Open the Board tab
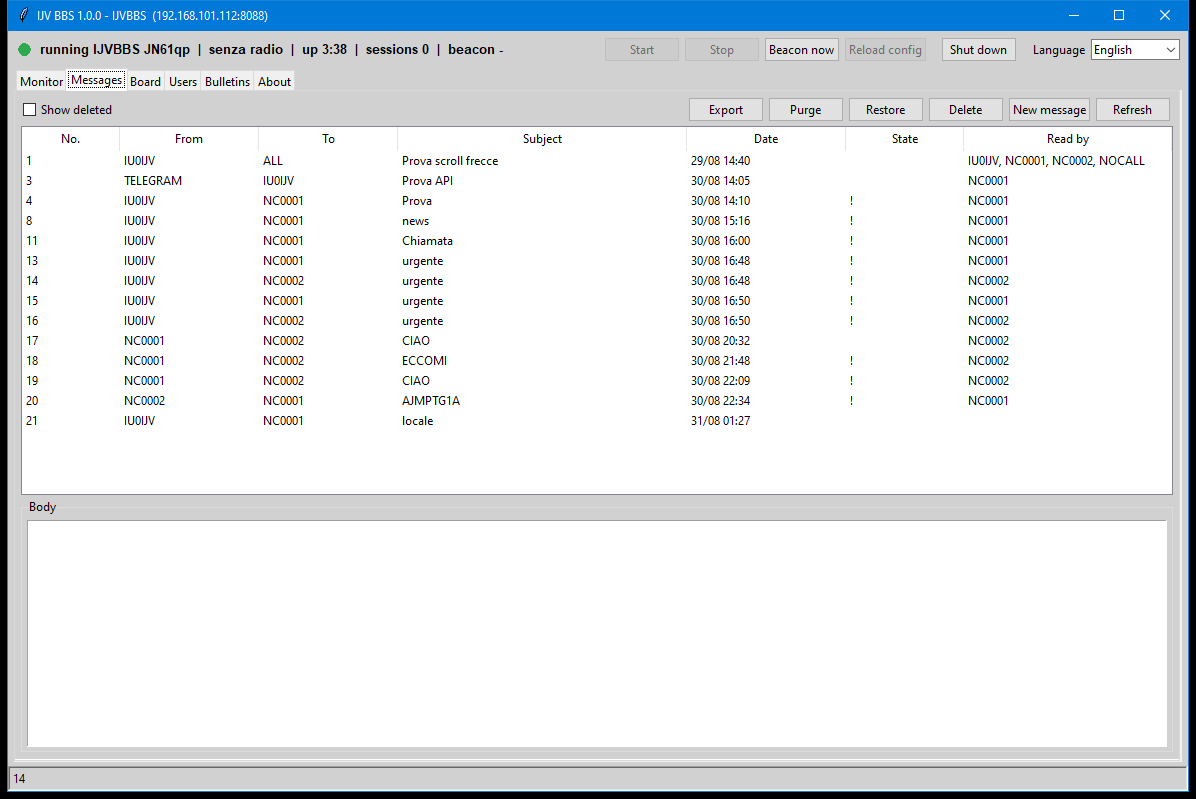The height and width of the screenshot is (799, 1196). click(145, 82)
